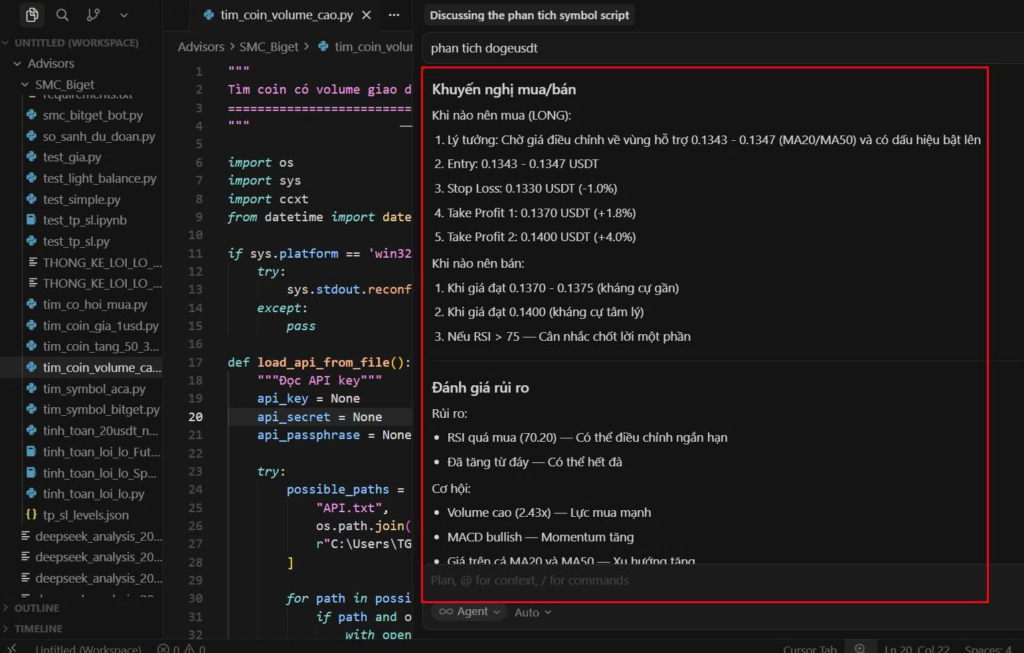The height and width of the screenshot is (653, 1024).
Task: Click the editor more actions ellipsis
Action: tap(394, 16)
